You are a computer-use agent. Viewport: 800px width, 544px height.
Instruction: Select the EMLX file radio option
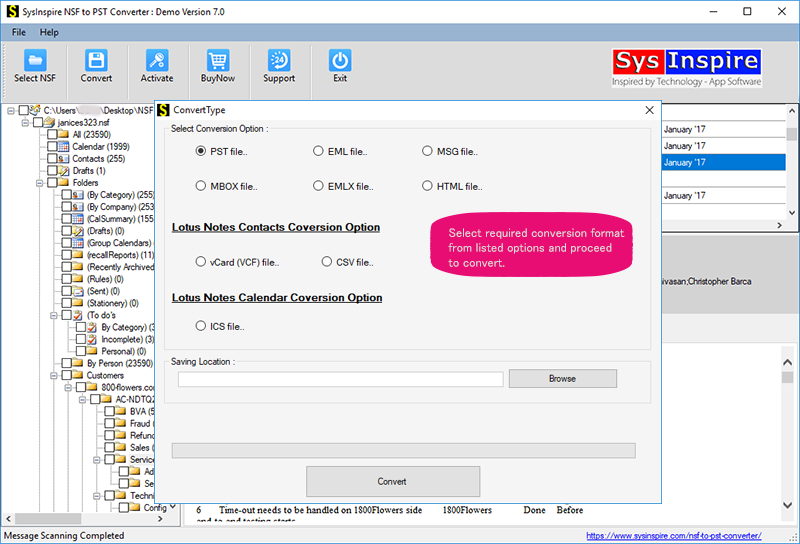click(x=318, y=186)
